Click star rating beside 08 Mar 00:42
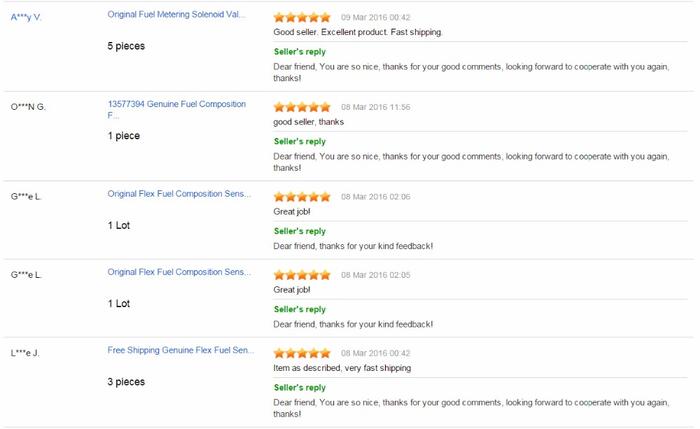 (x=302, y=353)
